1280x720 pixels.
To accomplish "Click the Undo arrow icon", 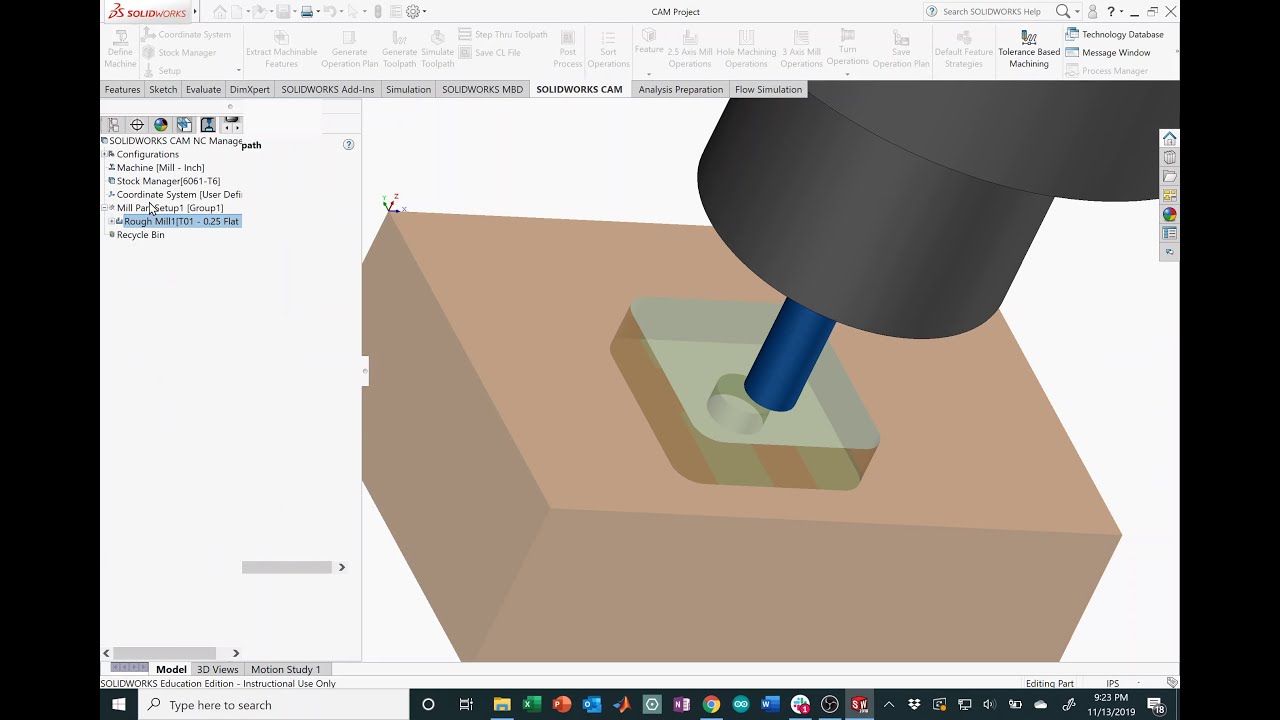I will tap(329, 12).
